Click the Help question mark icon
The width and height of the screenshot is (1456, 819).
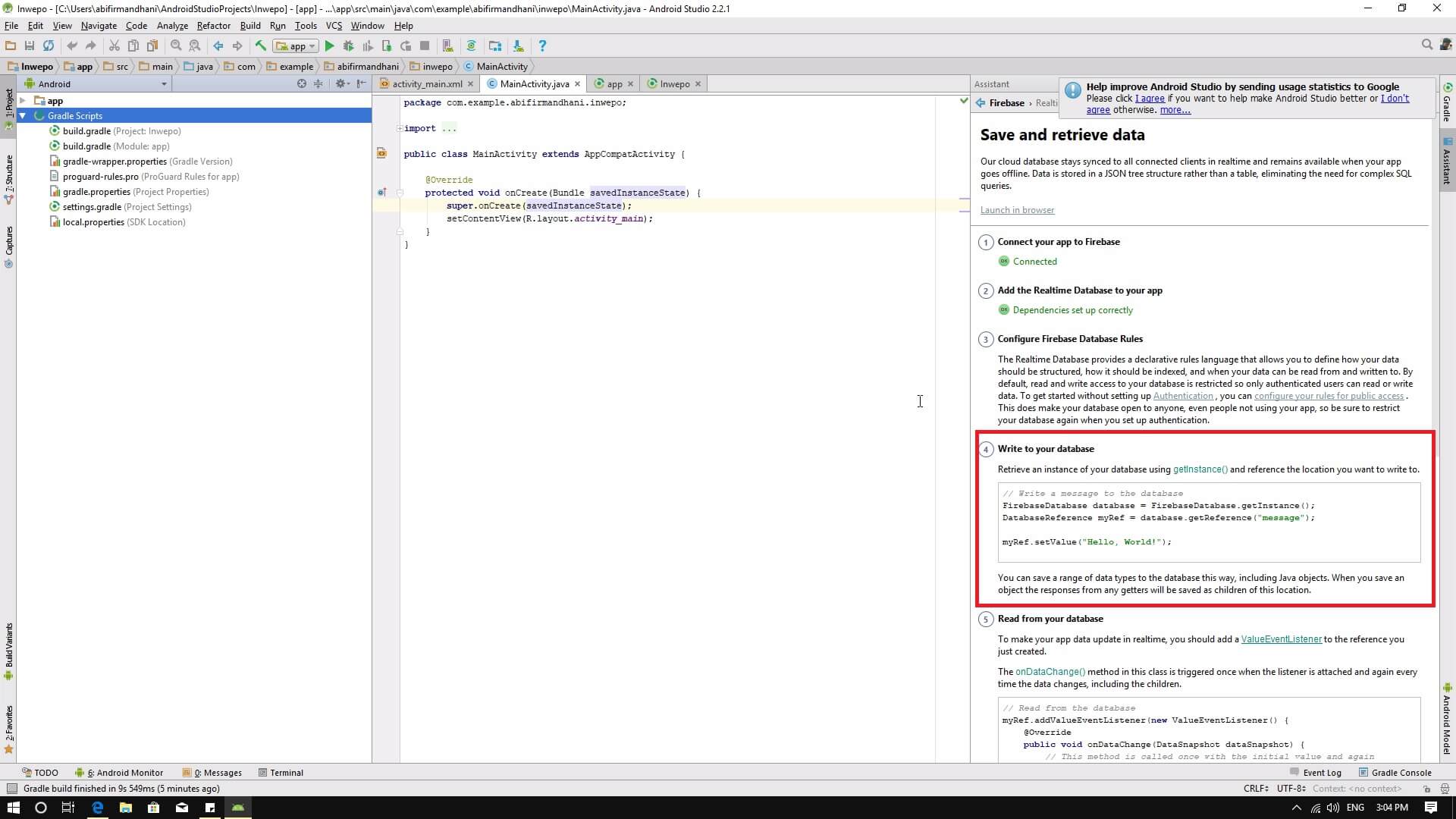click(541, 46)
